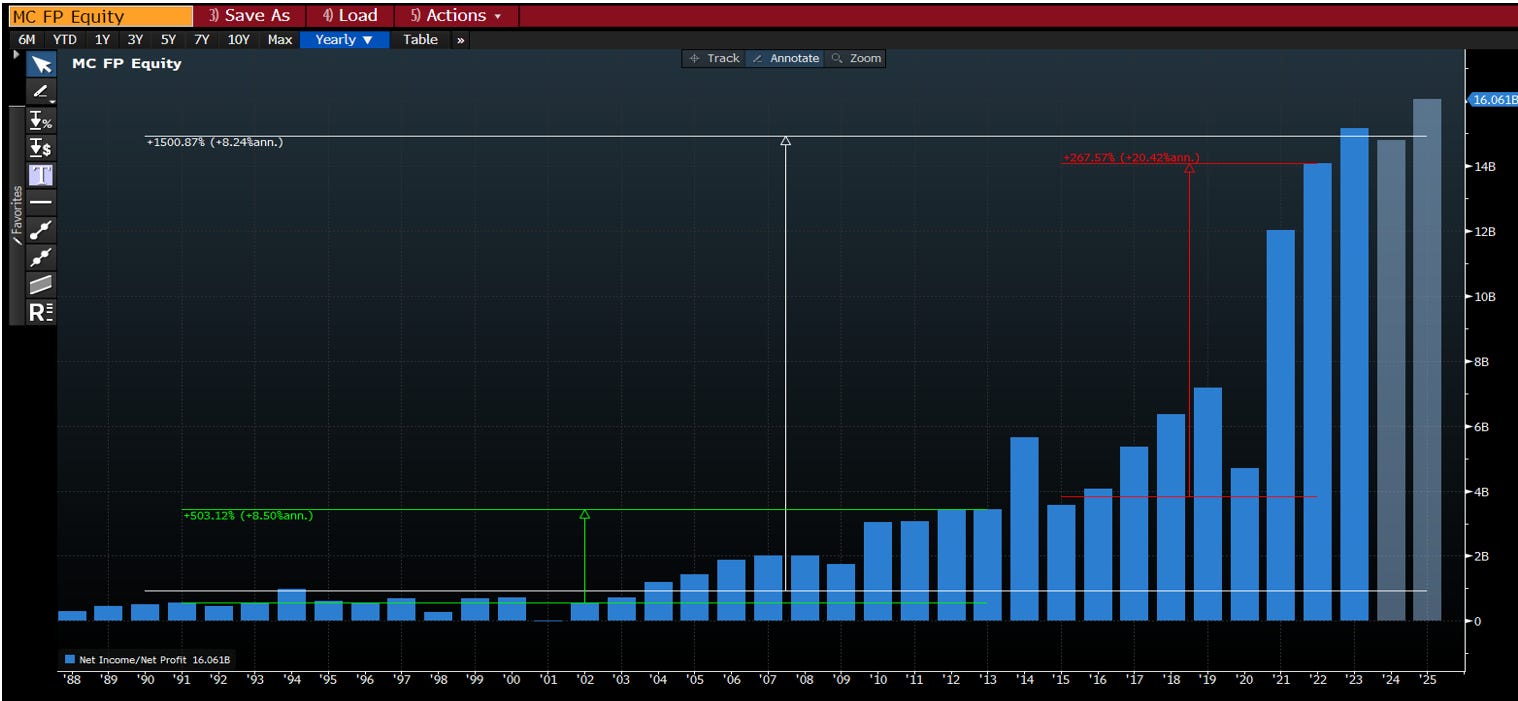The width and height of the screenshot is (1518, 701).
Task: Expand more options with the » chevron
Action: point(460,40)
